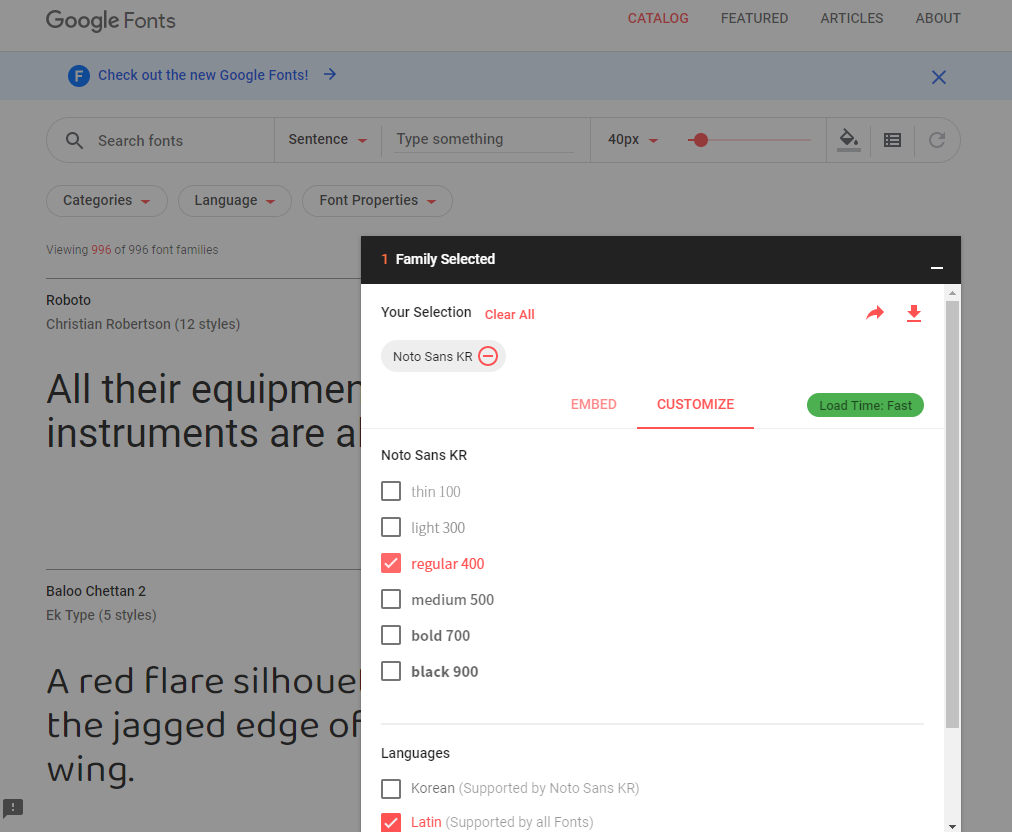
Task: Open the Baloo Chettan 2 font family
Action: click(96, 591)
